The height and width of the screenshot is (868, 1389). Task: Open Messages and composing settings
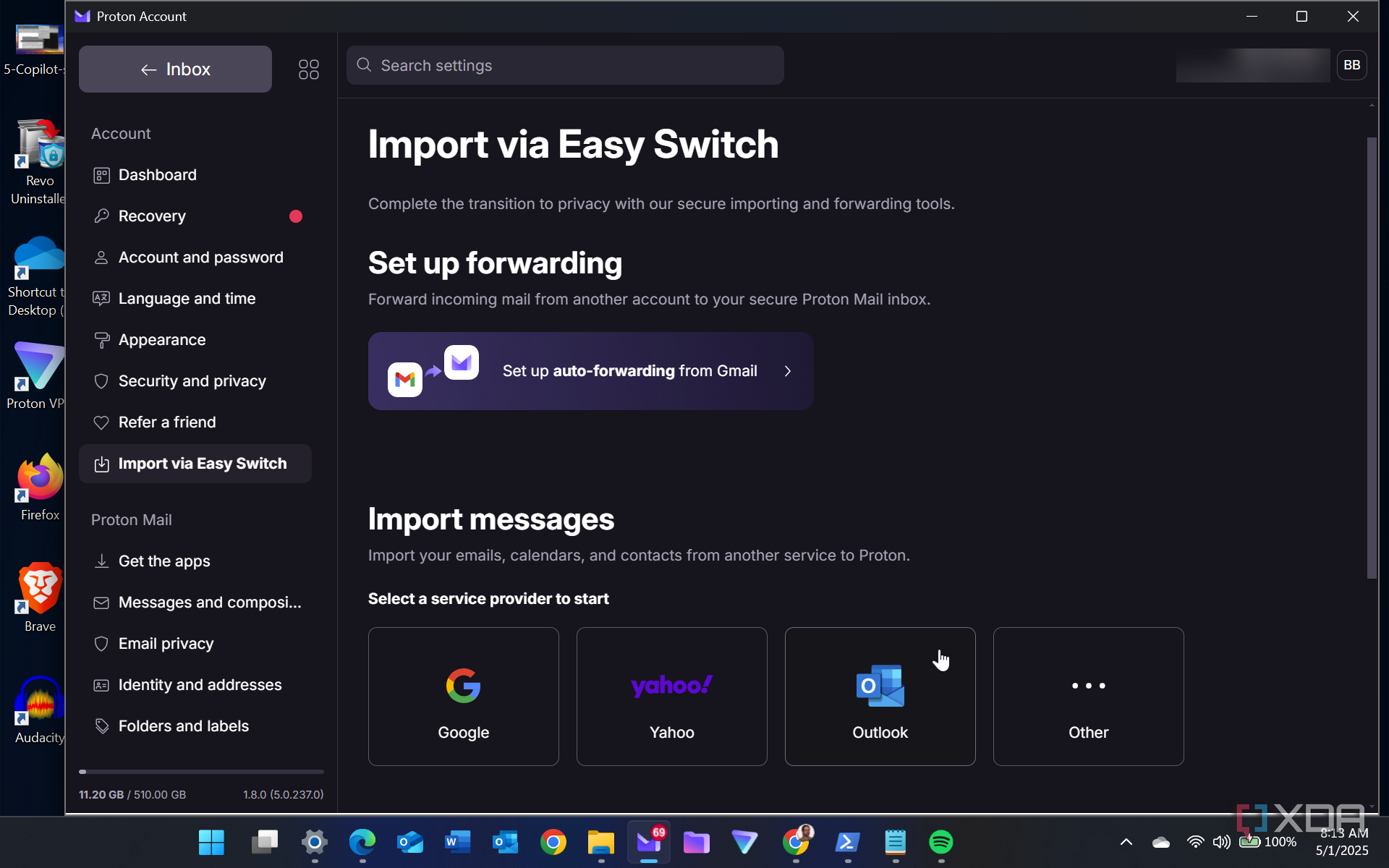(195, 603)
